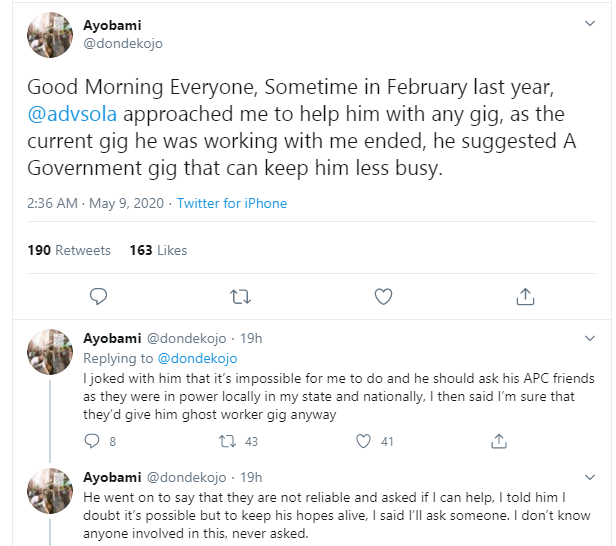Screen dimensions: 616x546
Task: Like the main tweet with heart icon
Action: pos(383,296)
